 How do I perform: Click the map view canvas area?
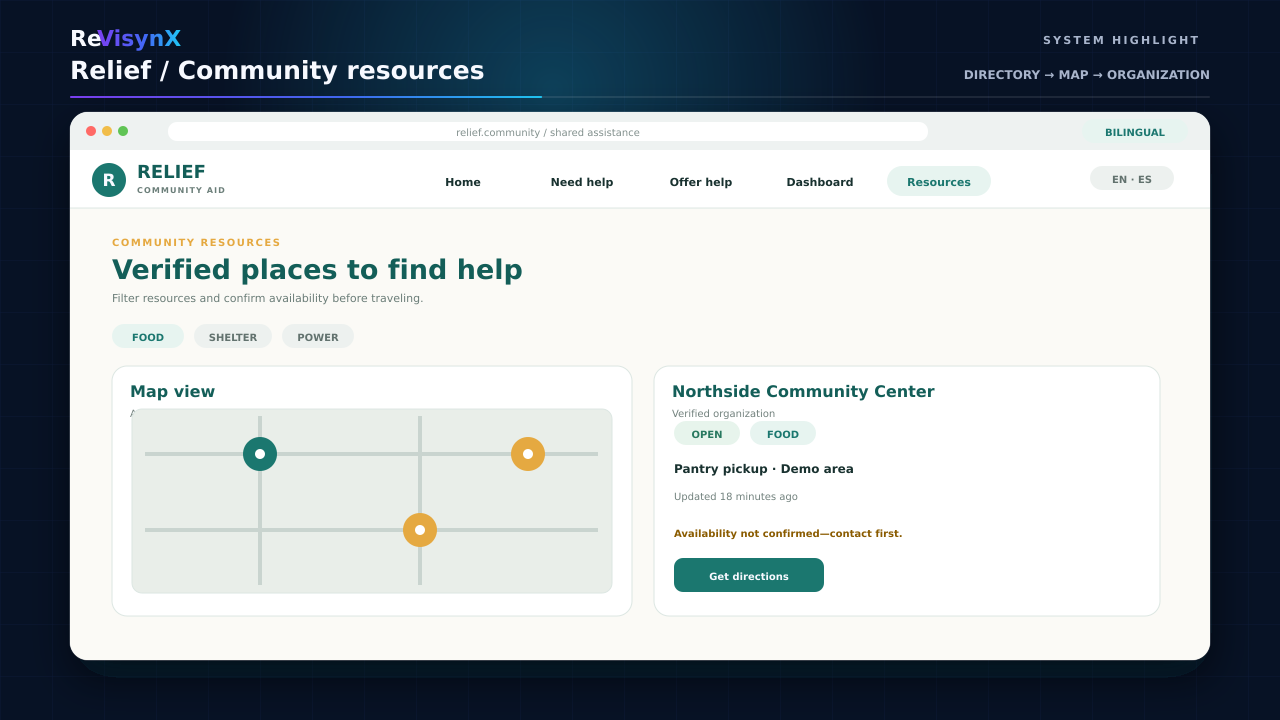pos(372,501)
